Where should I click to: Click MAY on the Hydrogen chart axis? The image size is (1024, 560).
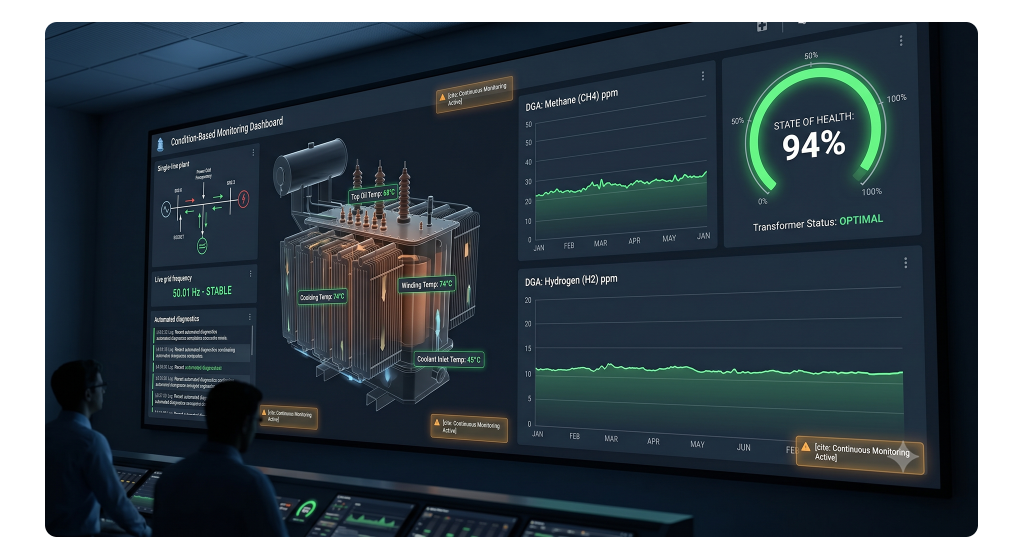[697, 444]
